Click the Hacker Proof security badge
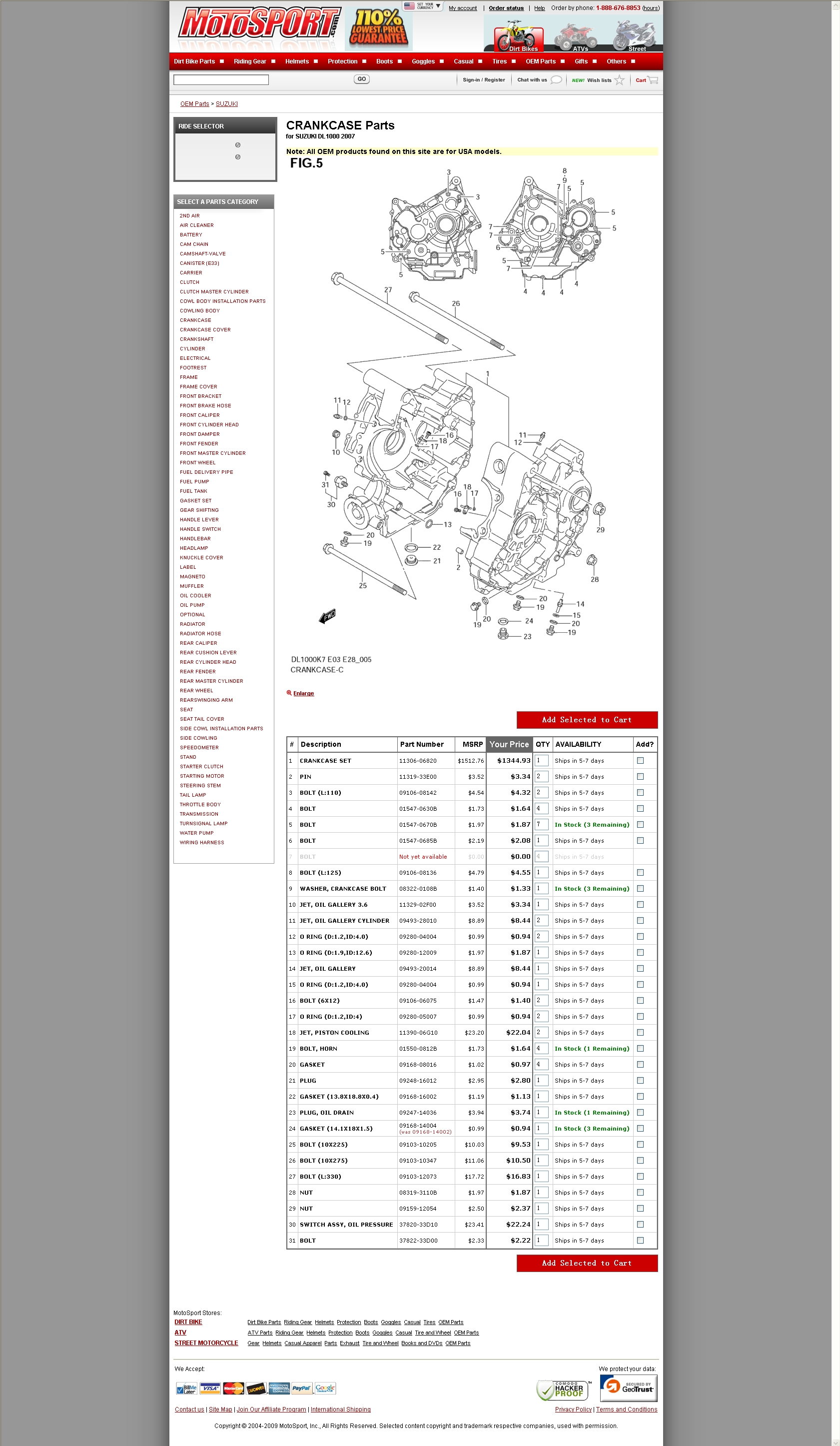The image size is (840, 1446). [x=563, y=1390]
